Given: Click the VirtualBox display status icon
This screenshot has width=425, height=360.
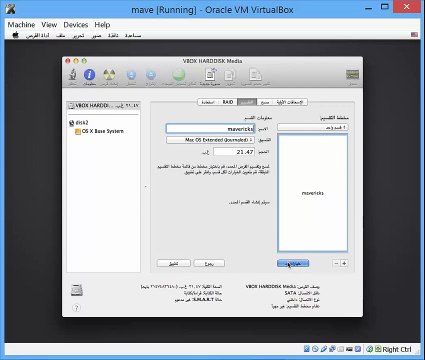Looking at the screenshot, I should (349, 349).
